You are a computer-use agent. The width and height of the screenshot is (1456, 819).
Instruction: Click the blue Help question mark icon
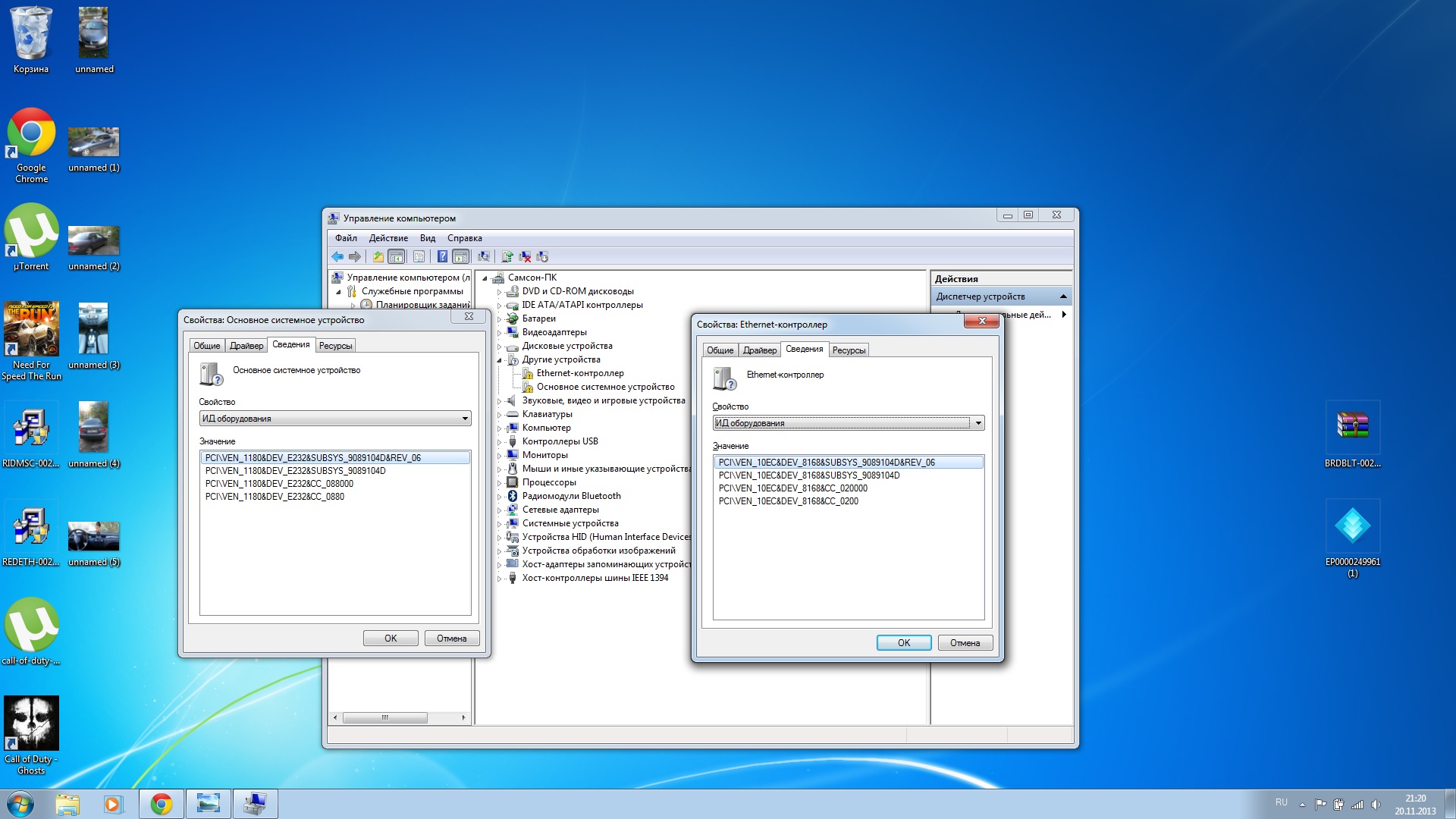(442, 256)
